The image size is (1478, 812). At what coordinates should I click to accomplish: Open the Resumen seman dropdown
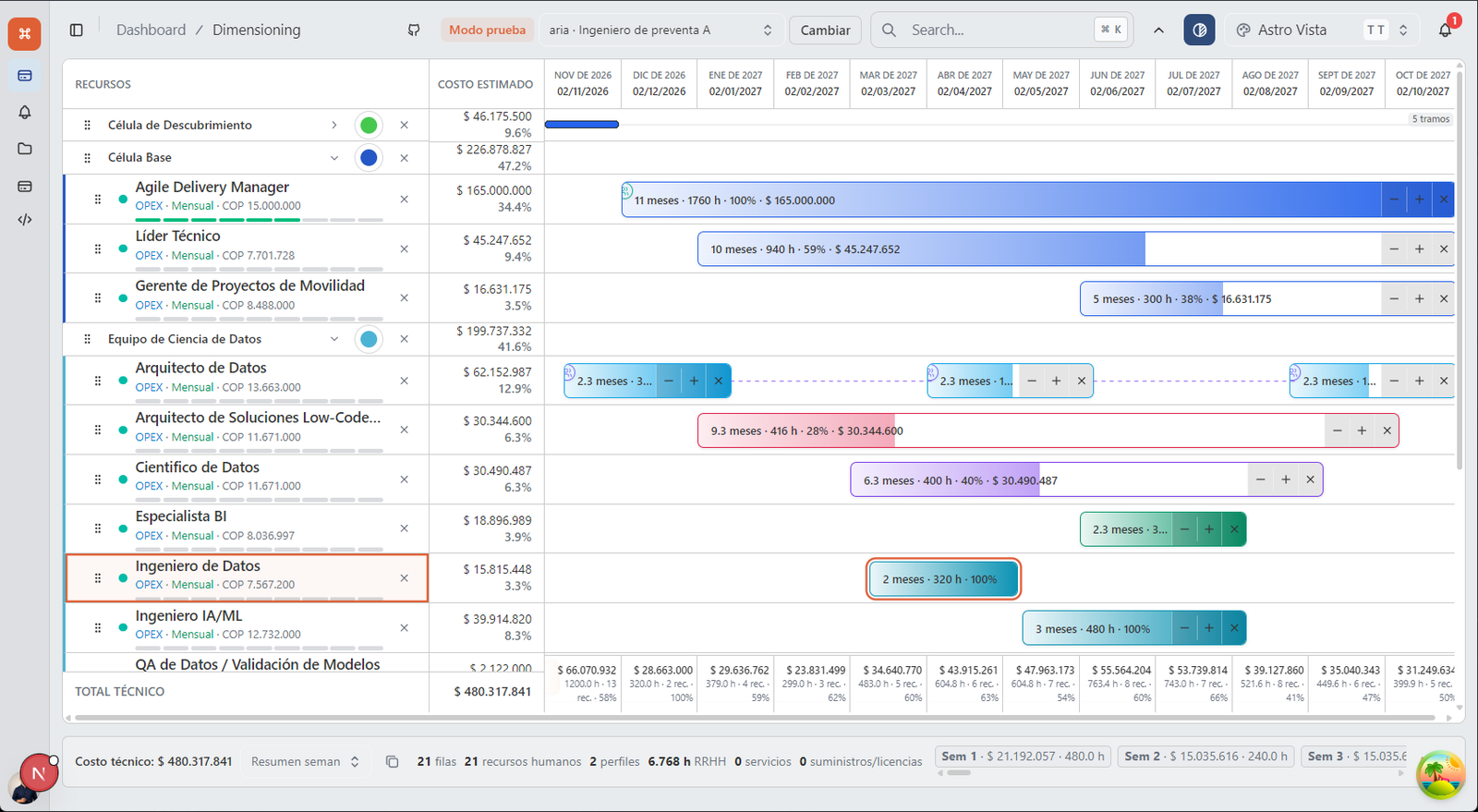tap(305, 761)
